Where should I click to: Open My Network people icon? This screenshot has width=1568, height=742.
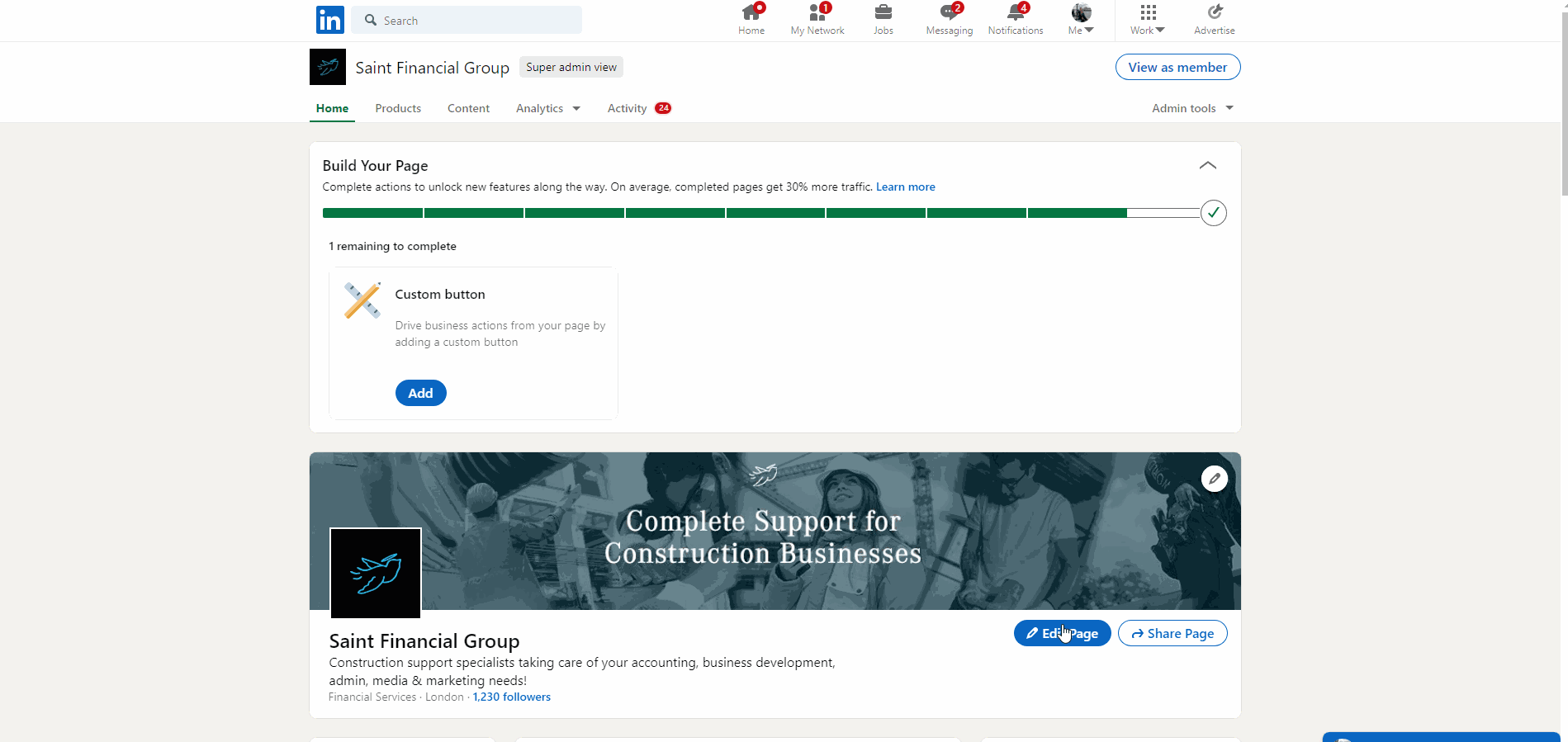pos(817,12)
